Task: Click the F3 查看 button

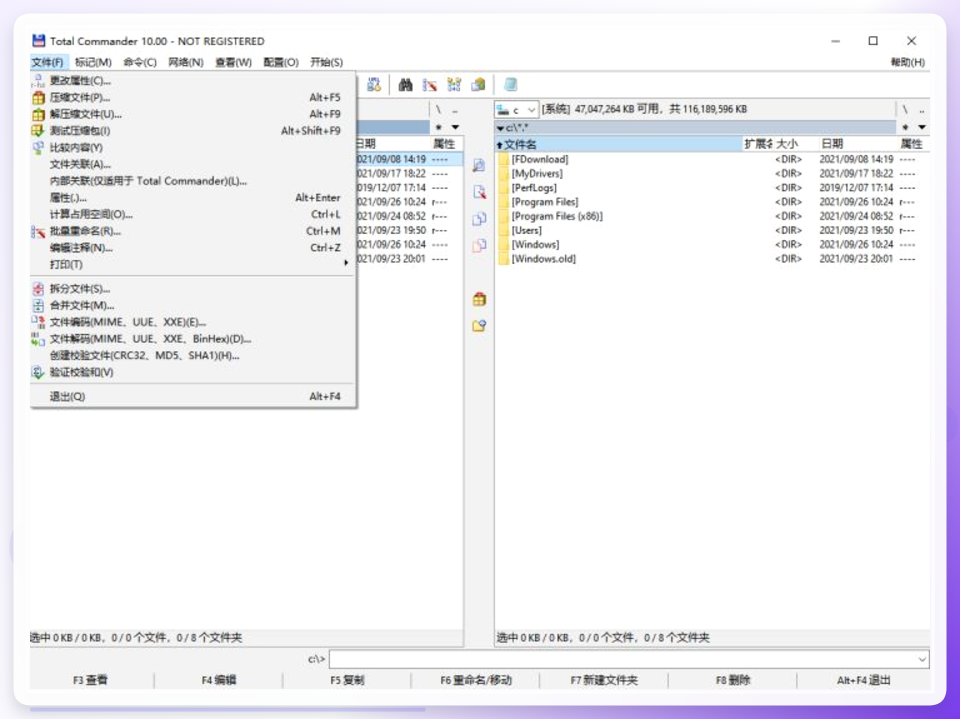Action: point(91,680)
